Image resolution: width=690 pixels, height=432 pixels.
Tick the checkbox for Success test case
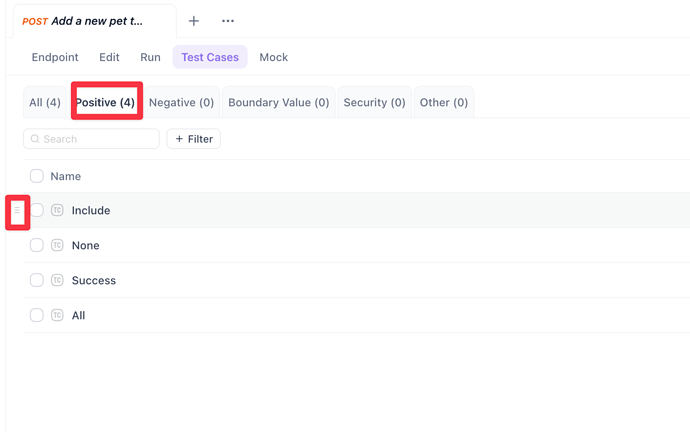[37, 281]
